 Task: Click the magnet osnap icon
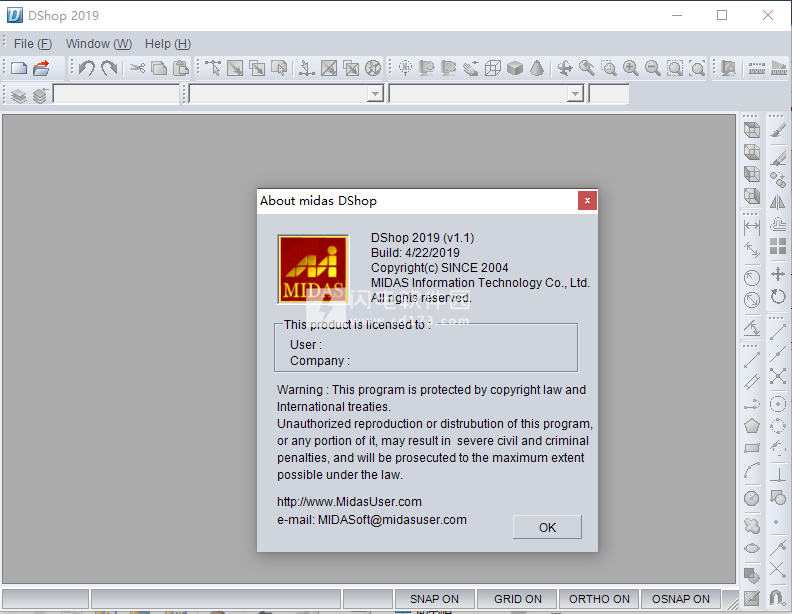[x=777, y=598]
